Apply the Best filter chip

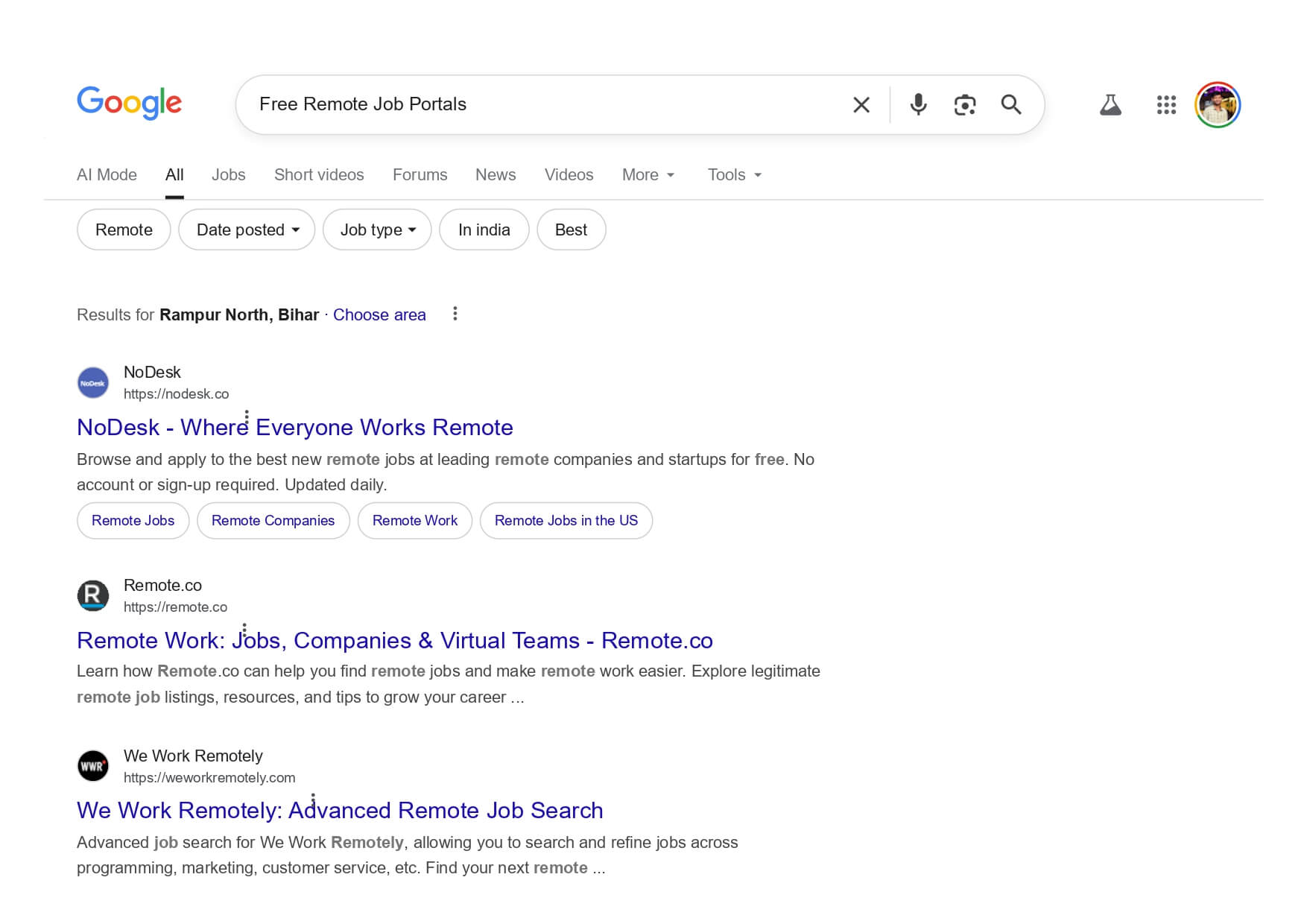pos(571,230)
